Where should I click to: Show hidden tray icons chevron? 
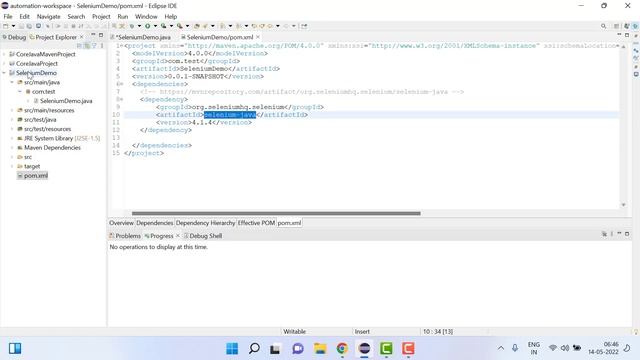(501, 348)
